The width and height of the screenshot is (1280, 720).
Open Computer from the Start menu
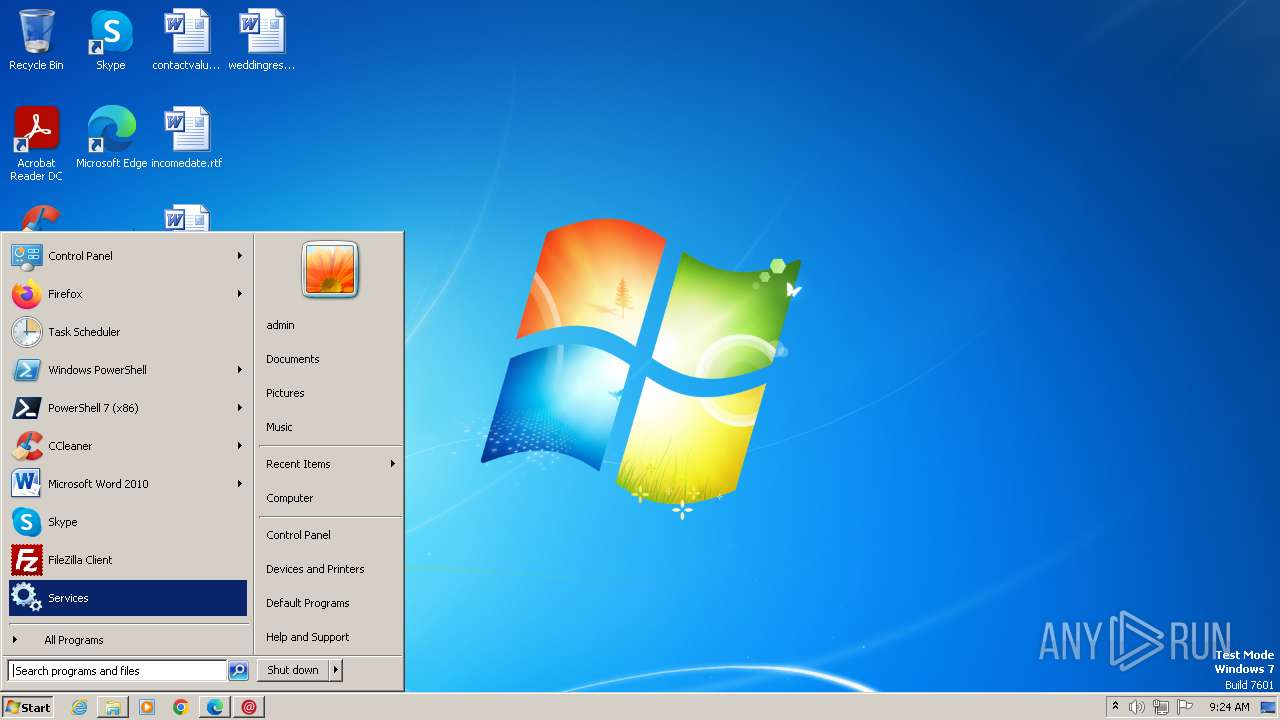tap(330, 498)
